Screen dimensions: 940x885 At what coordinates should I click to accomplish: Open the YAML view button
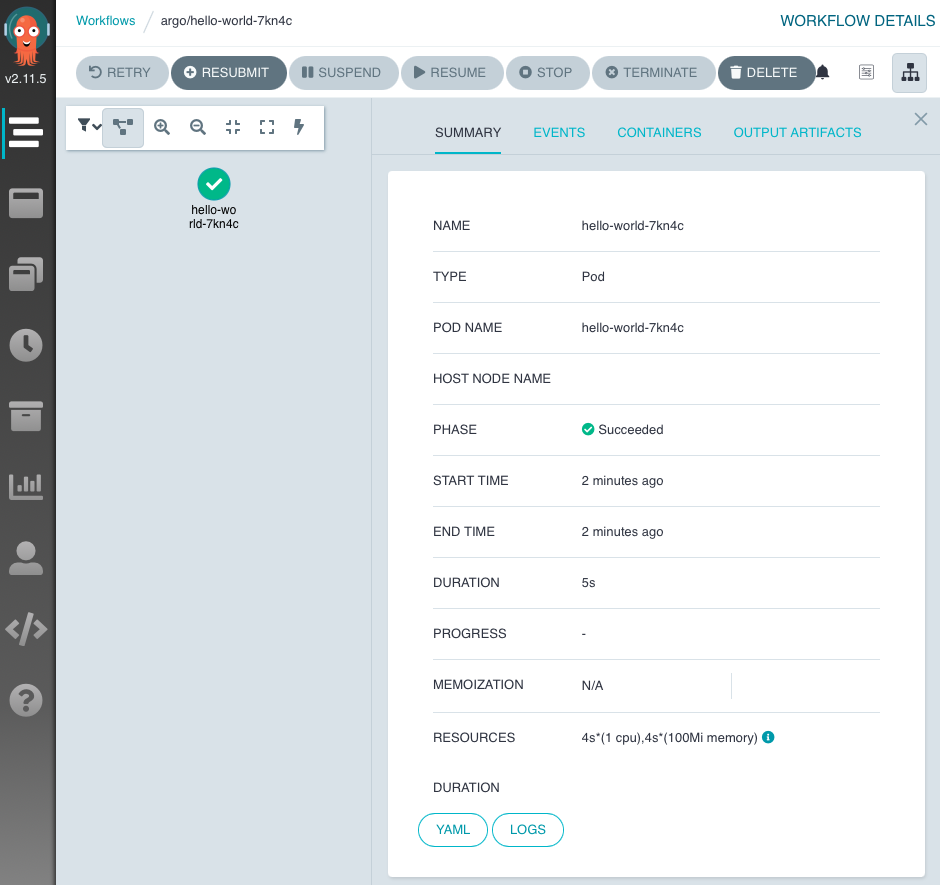(453, 830)
